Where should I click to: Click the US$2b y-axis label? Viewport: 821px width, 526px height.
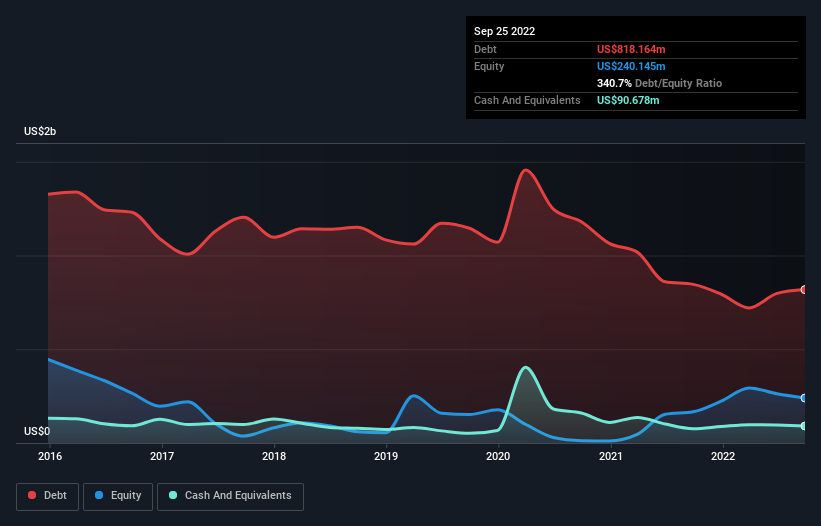coord(40,131)
